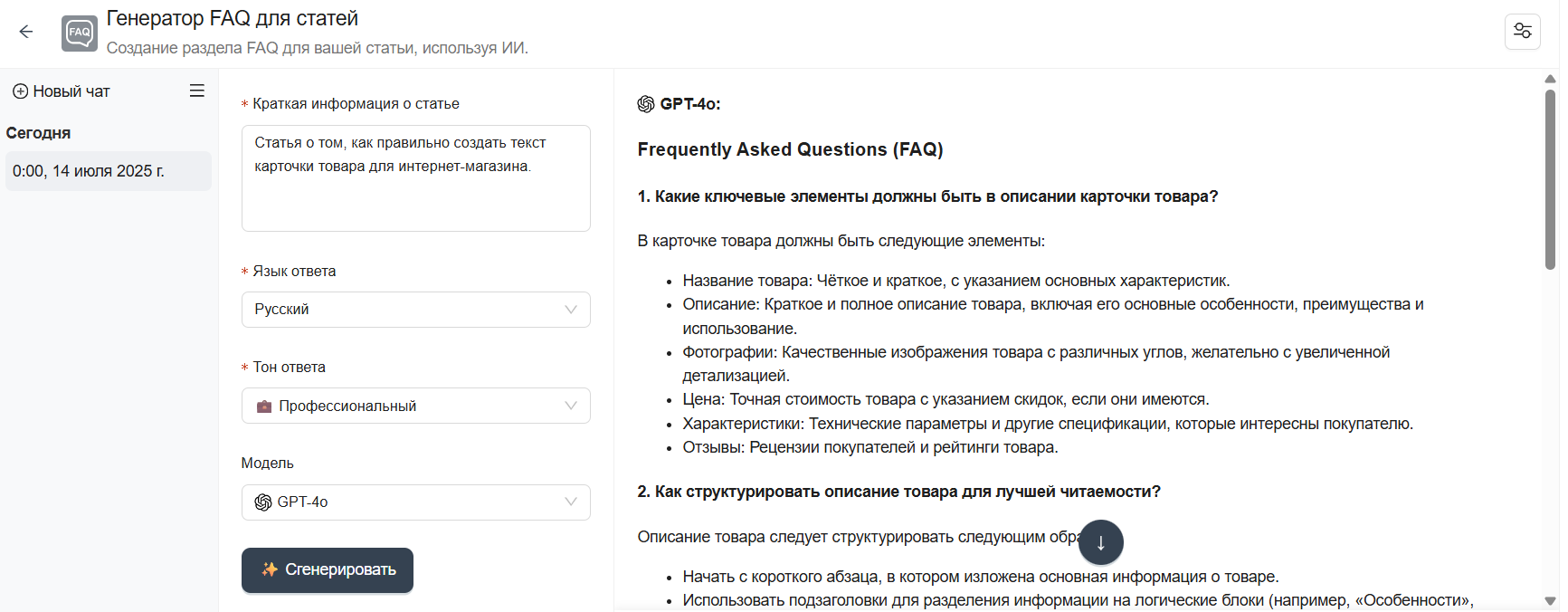This screenshot has width=1568, height=612.
Task: Click the back arrow icon
Action: (x=26, y=33)
